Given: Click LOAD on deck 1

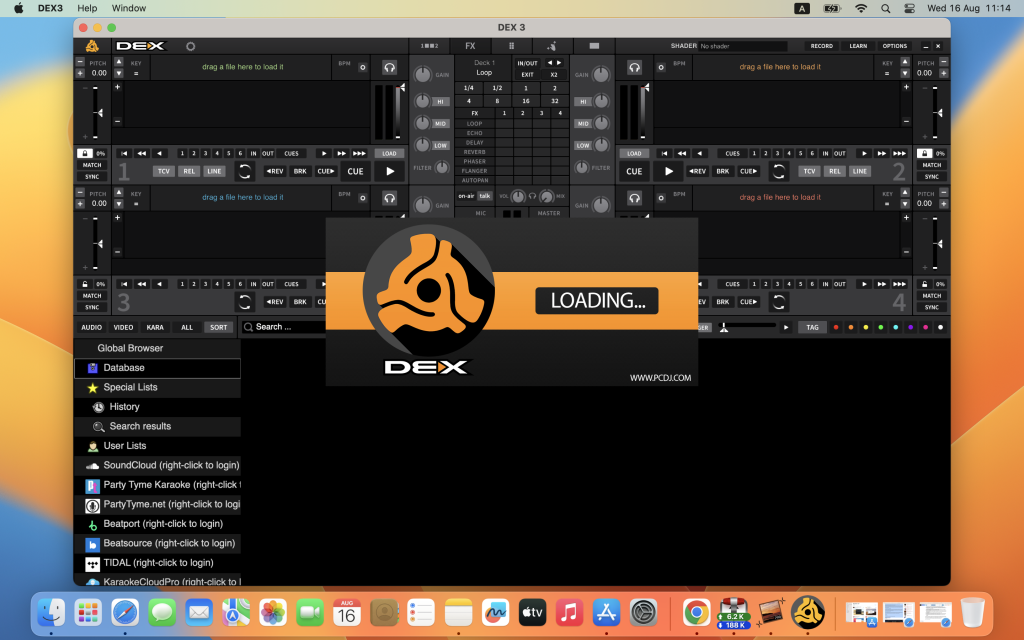Looking at the screenshot, I should 389,153.
